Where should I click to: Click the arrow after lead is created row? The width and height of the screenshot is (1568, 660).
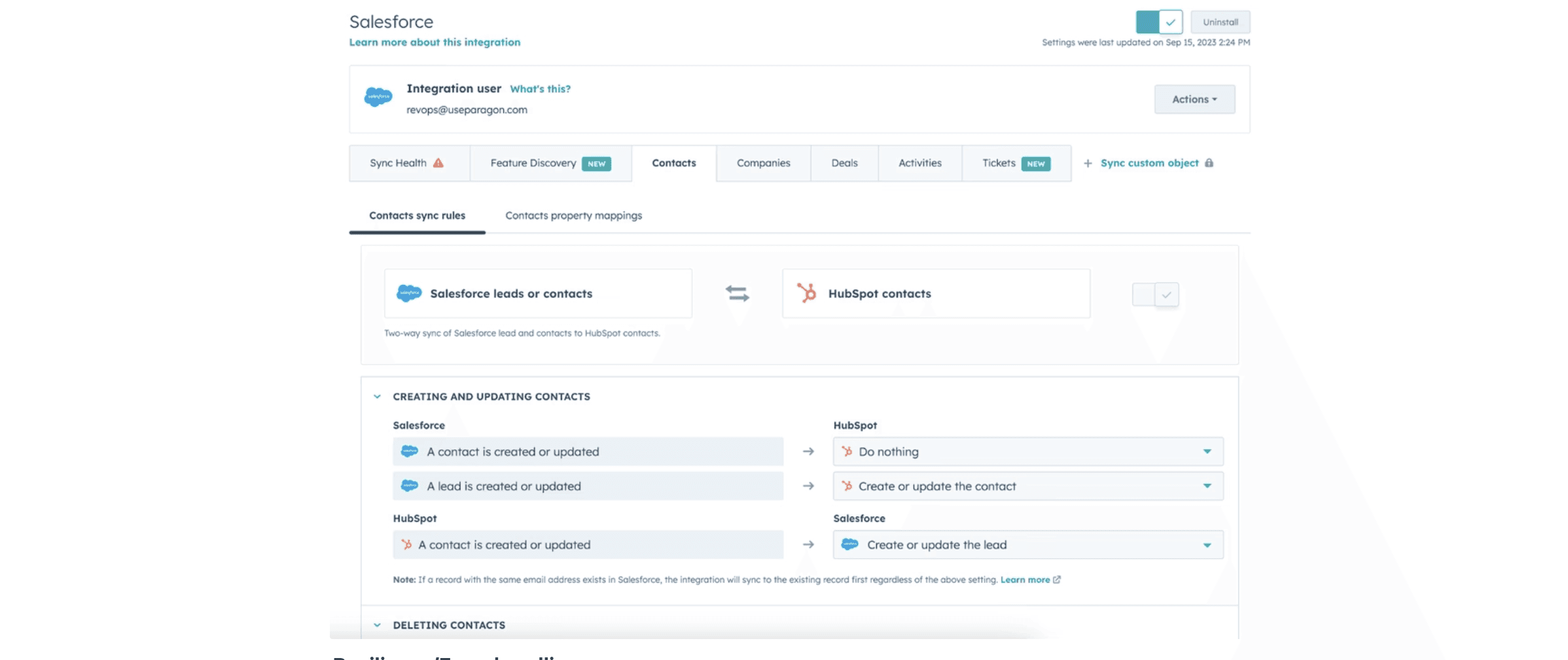coord(808,486)
